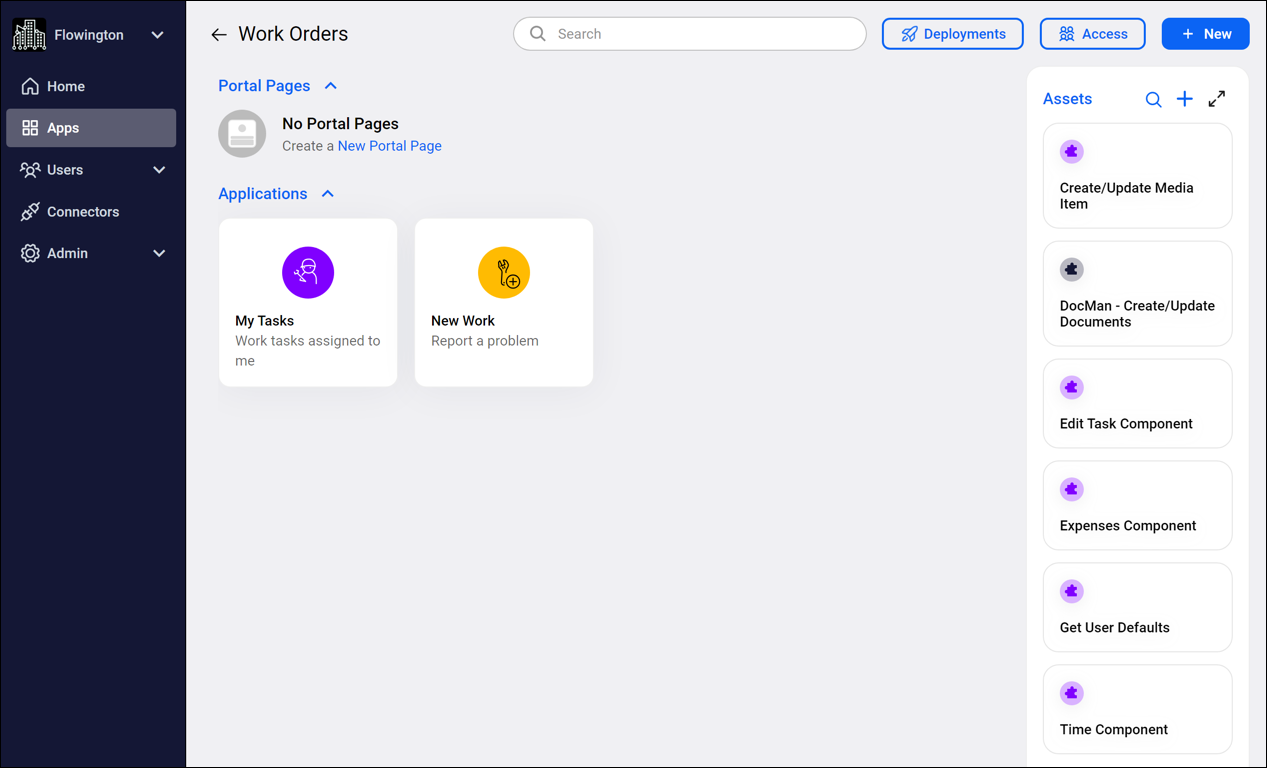The width and height of the screenshot is (1267, 768).
Task: Click the puzzle icon on Time Component
Action: (x=1072, y=694)
